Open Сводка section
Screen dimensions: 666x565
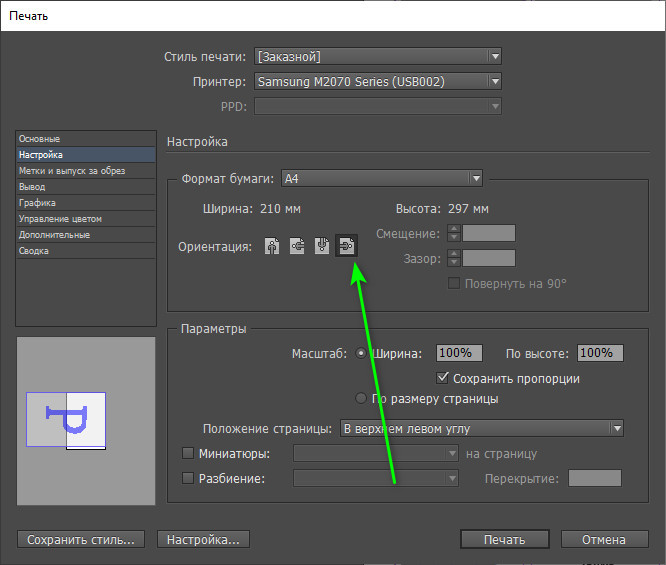(86, 251)
